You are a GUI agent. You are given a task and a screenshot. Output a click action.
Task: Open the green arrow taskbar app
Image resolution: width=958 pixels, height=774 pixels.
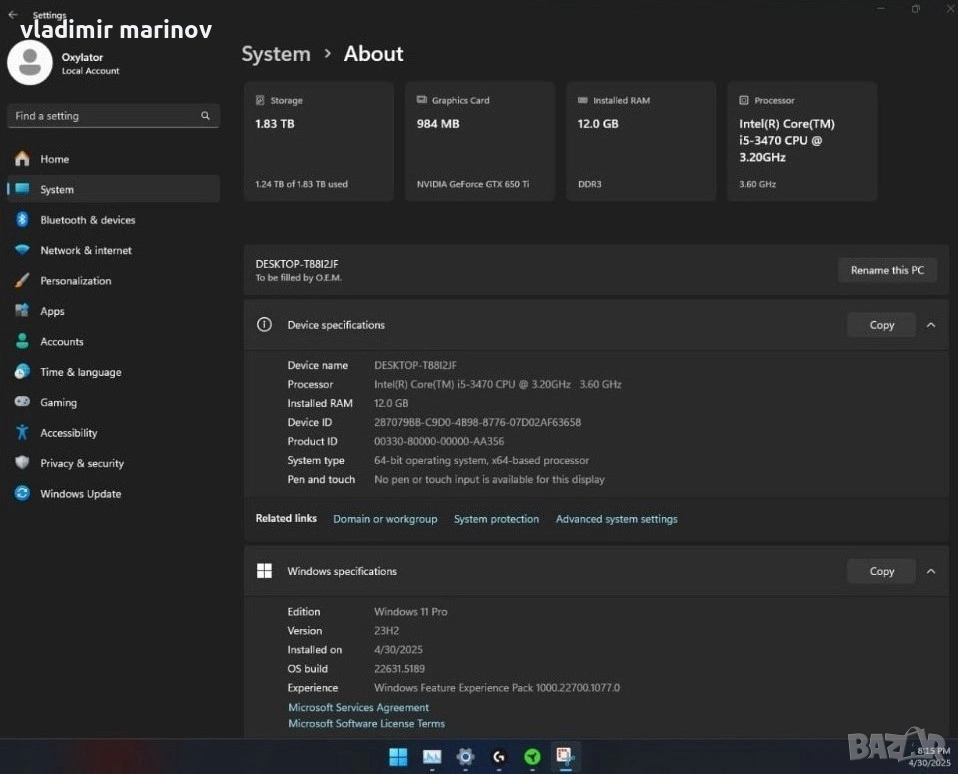click(x=532, y=757)
